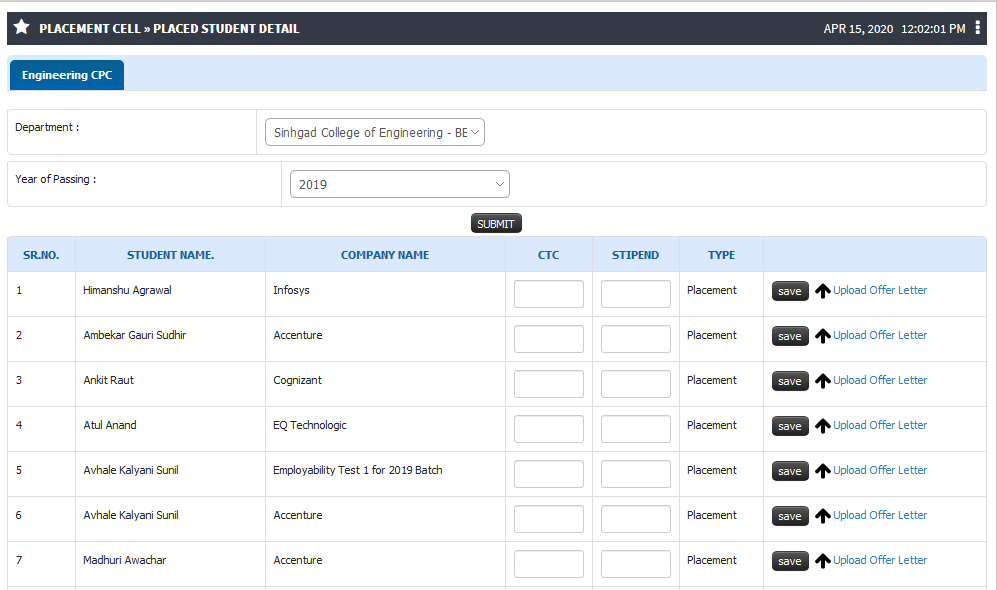Switch to the Engineering CPC tab
The height and width of the screenshot is (590, 997).
coord(67,75)
